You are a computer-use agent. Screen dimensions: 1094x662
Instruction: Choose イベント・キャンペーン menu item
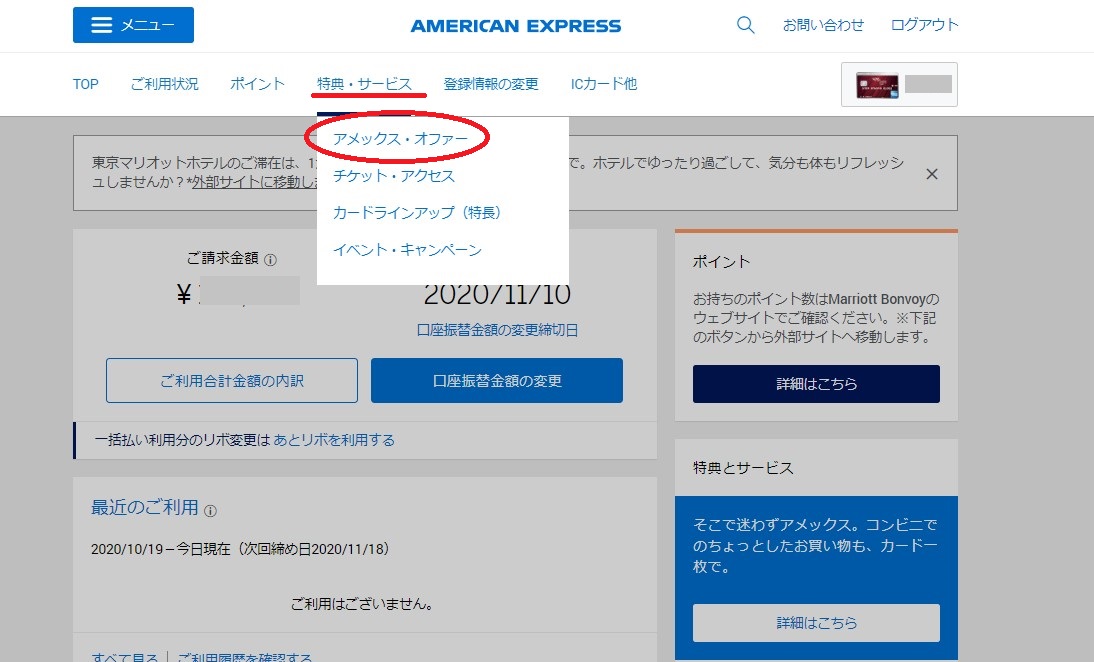(x=407, y=250)
